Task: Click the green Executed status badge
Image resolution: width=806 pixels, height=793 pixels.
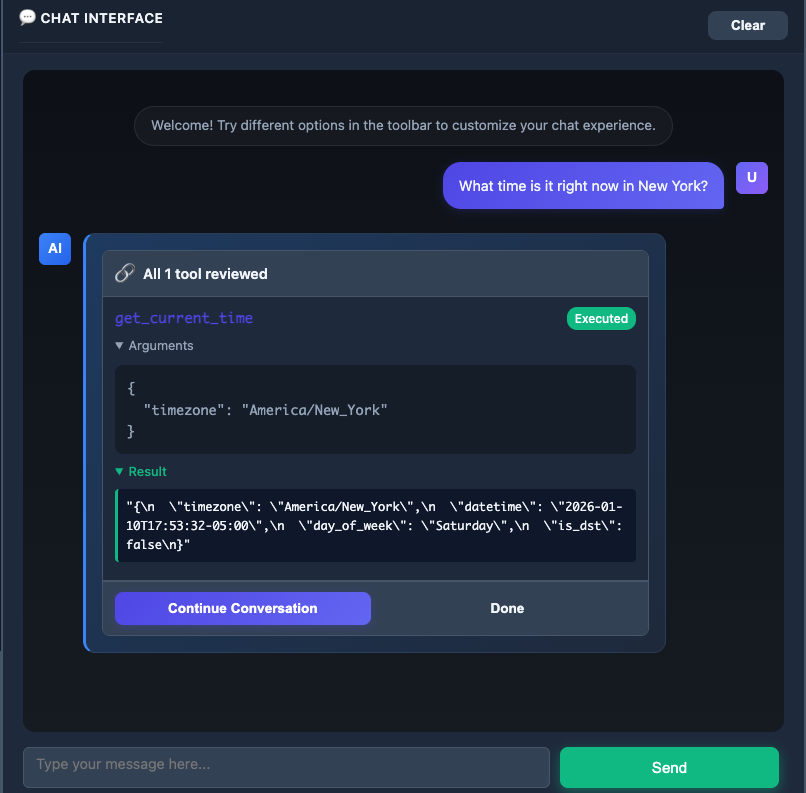Action: point(601,319)
